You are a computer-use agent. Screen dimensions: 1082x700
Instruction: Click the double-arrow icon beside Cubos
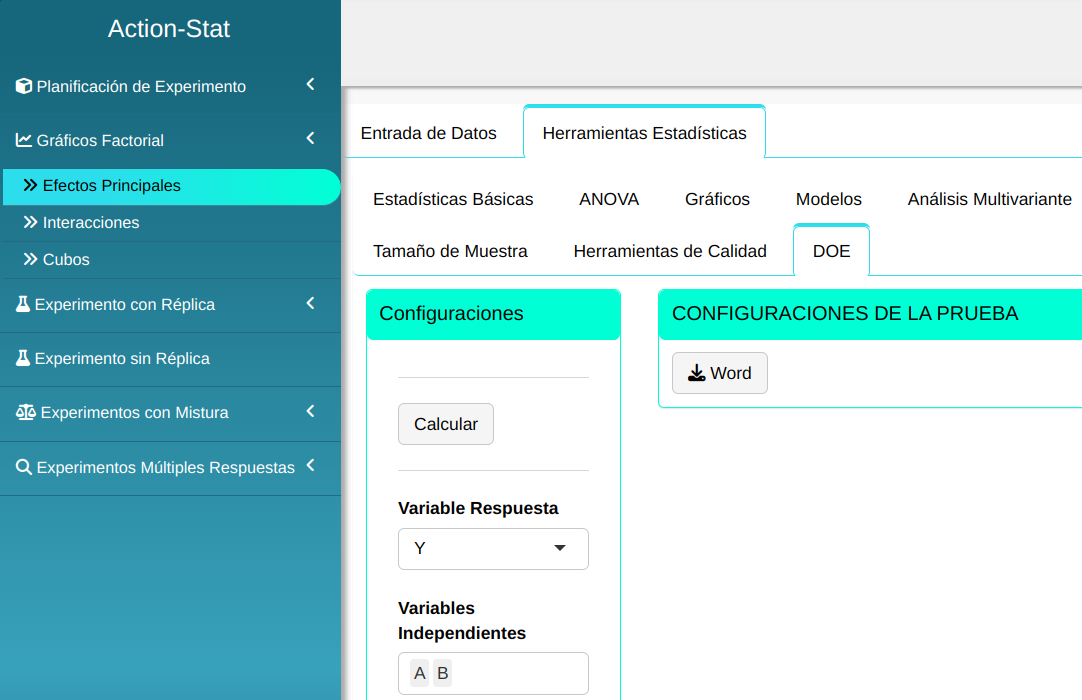pos(31,259)
